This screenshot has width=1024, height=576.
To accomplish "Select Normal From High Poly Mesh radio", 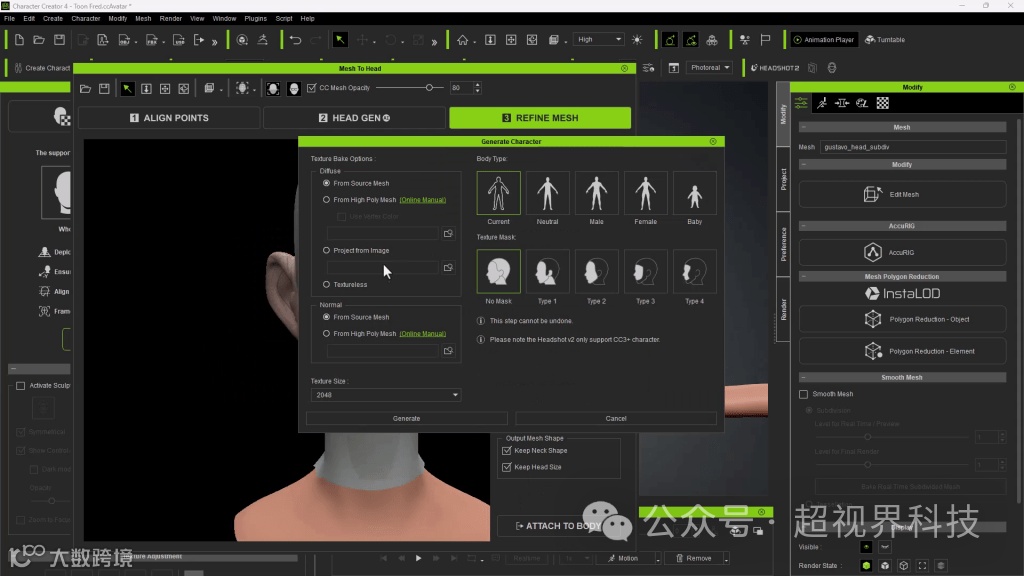I will [x=327, y=334].
